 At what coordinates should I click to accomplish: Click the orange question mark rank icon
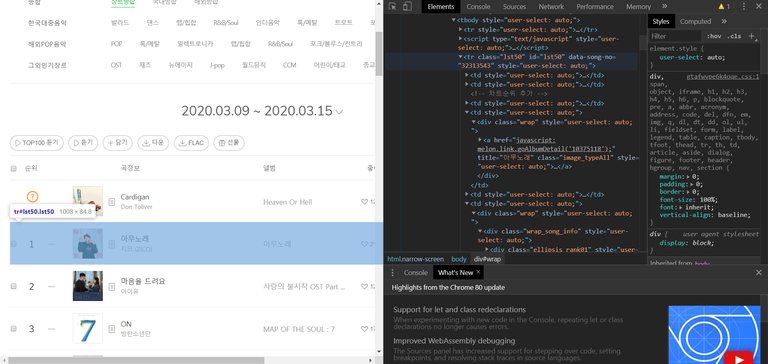32,197
